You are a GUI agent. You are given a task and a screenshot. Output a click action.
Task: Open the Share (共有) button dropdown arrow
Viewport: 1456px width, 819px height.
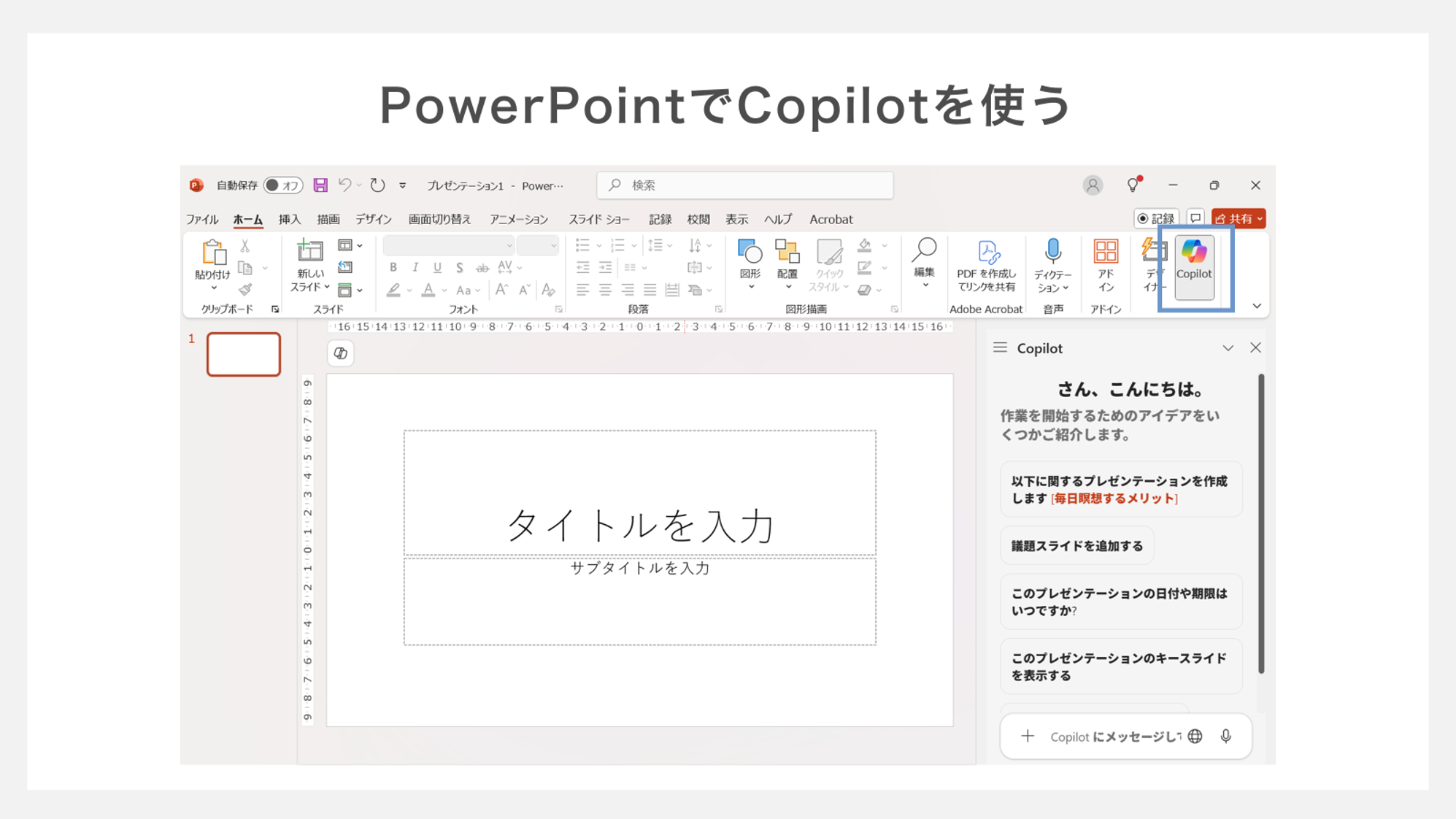coord(1260,219)
